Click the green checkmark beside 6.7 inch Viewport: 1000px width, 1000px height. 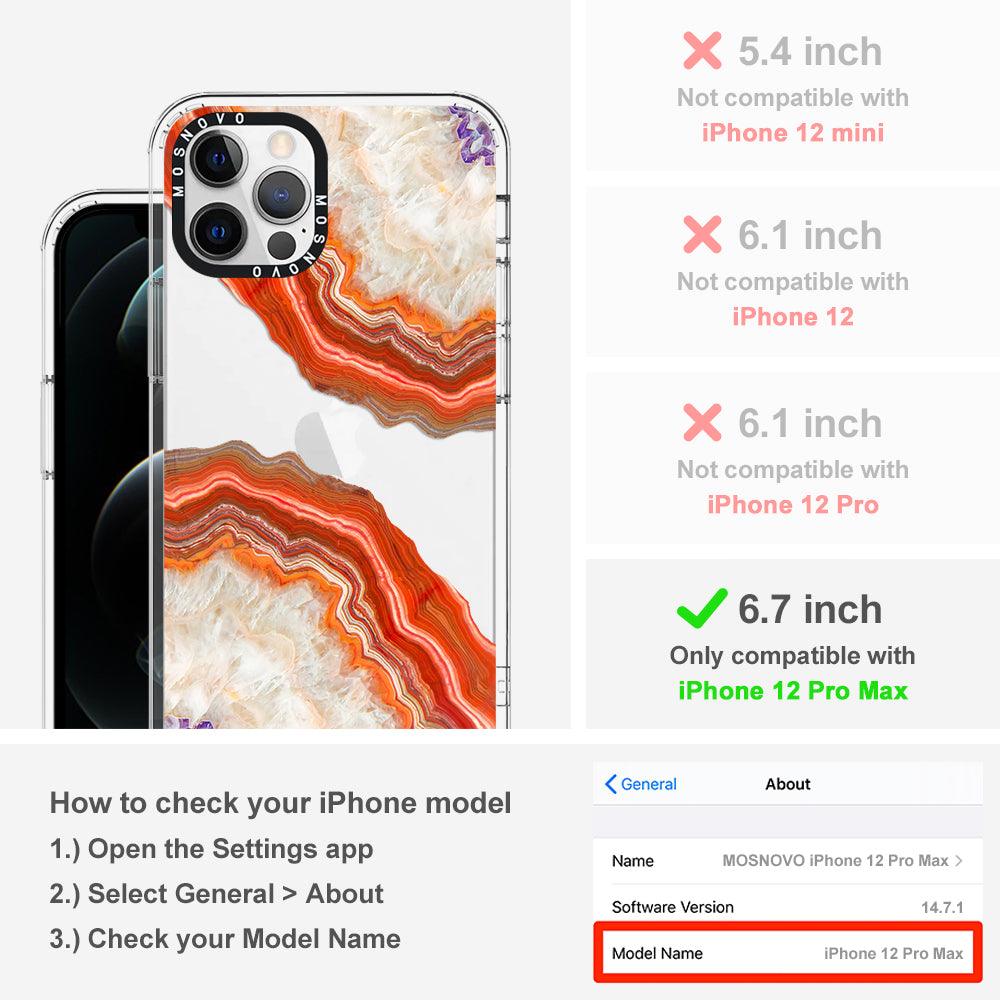(702, 608)
